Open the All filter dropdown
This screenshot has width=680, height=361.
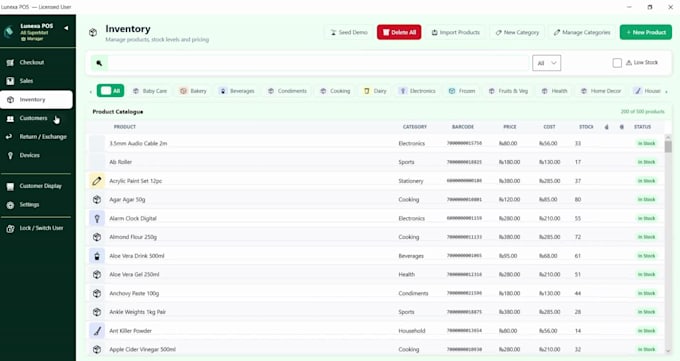pos(546,63)
